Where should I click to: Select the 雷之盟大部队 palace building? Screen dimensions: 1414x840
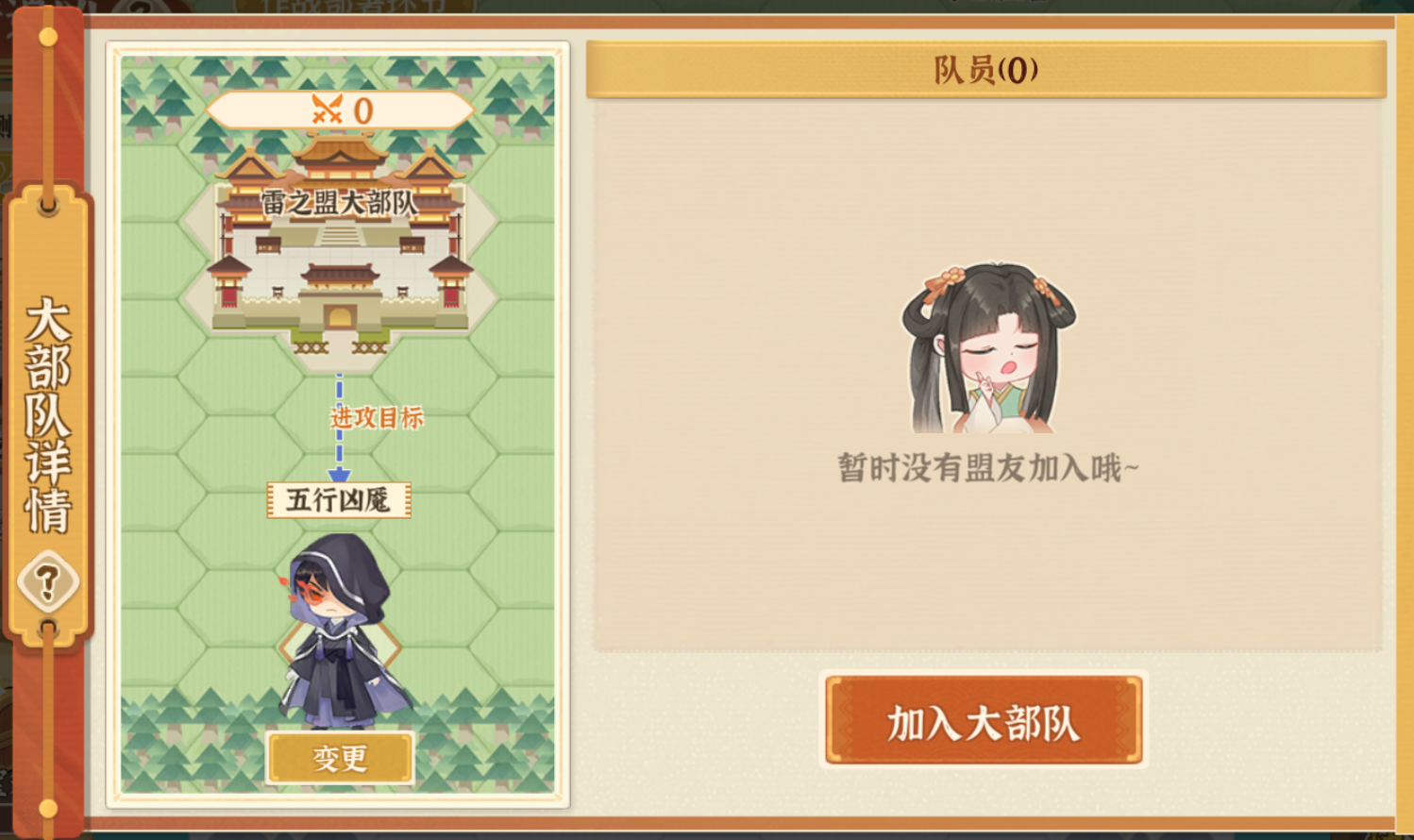[340, 245]
